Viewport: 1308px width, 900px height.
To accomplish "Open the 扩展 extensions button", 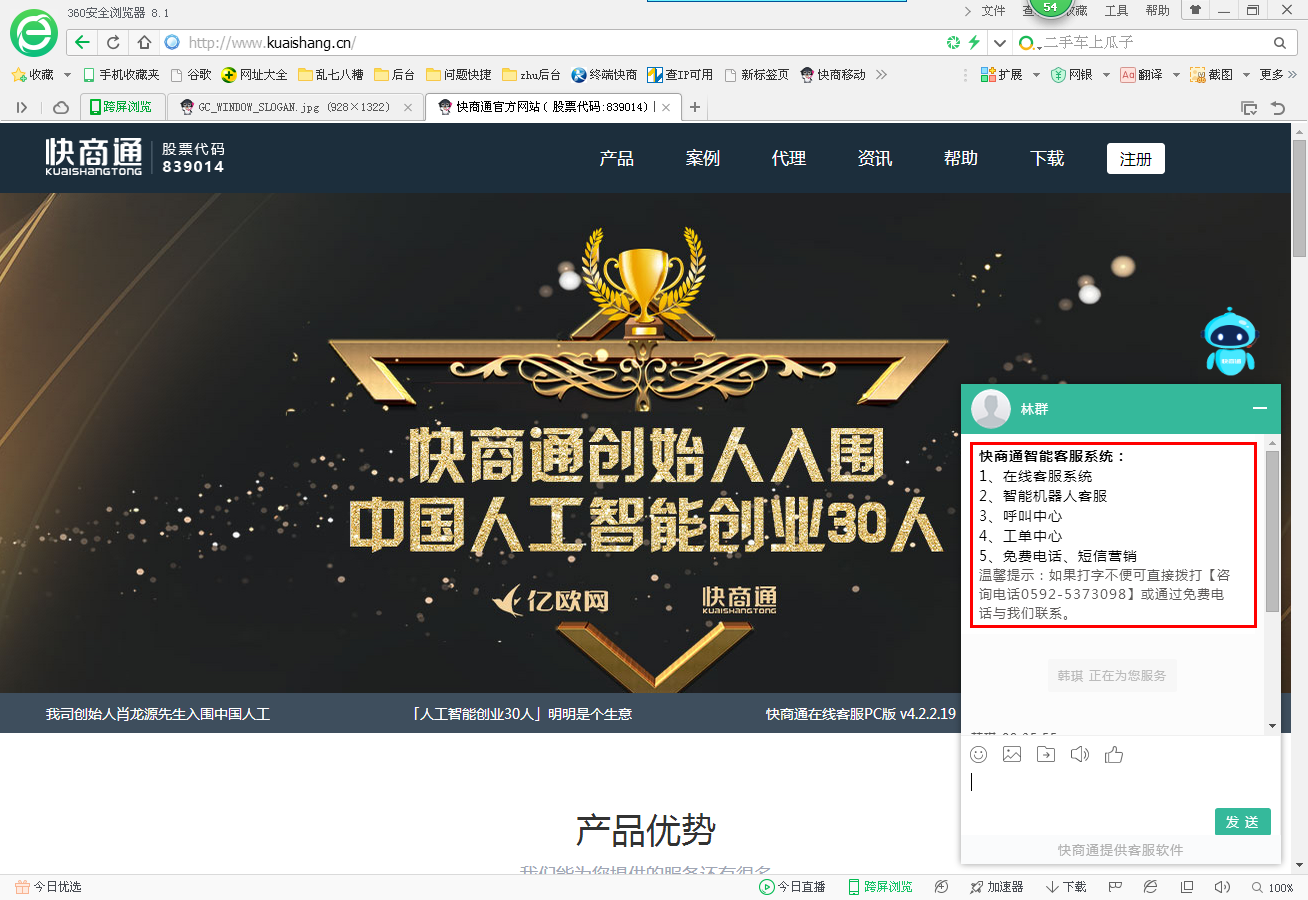I will [1001, 75].
